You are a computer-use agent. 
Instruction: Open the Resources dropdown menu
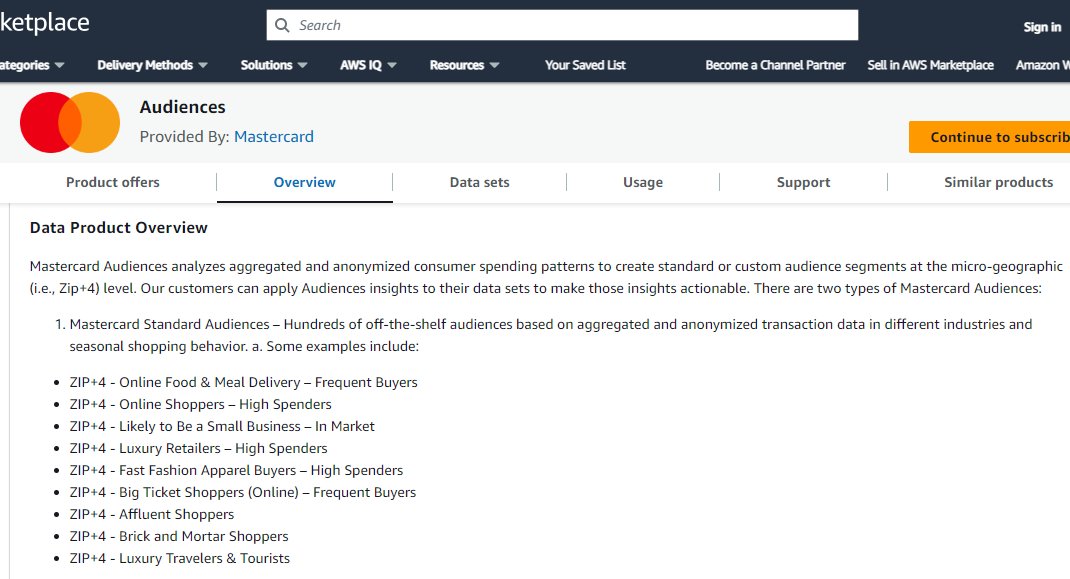point(464,65)
